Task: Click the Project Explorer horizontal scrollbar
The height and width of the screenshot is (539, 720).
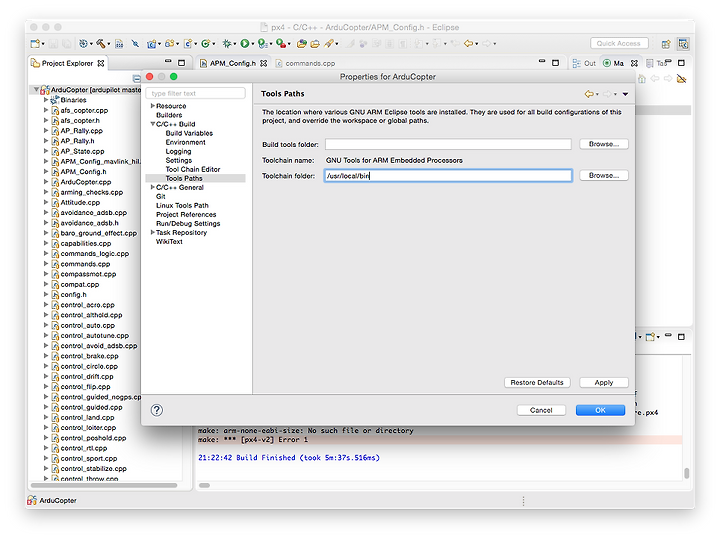Action: tap(104, 485)
